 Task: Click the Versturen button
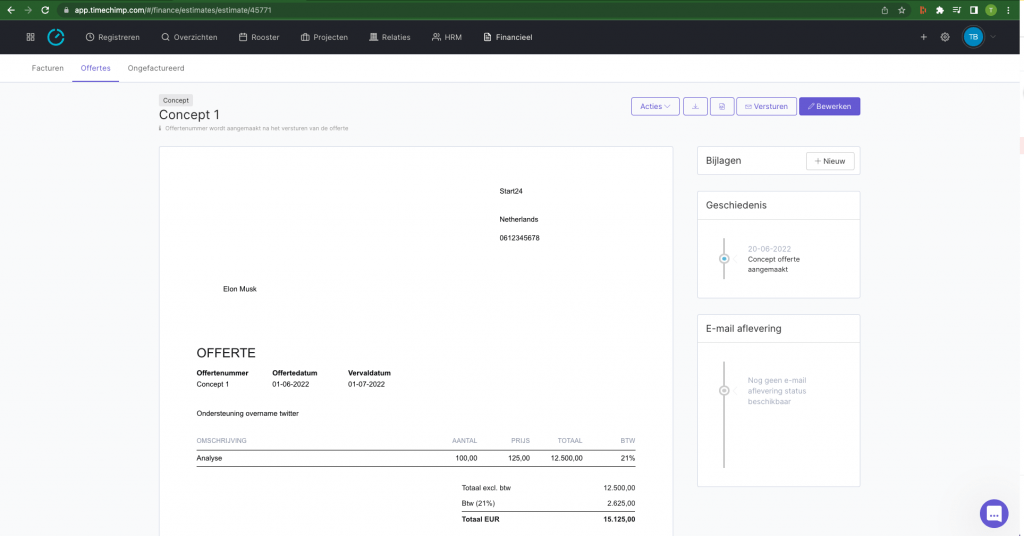pos(766,106)
